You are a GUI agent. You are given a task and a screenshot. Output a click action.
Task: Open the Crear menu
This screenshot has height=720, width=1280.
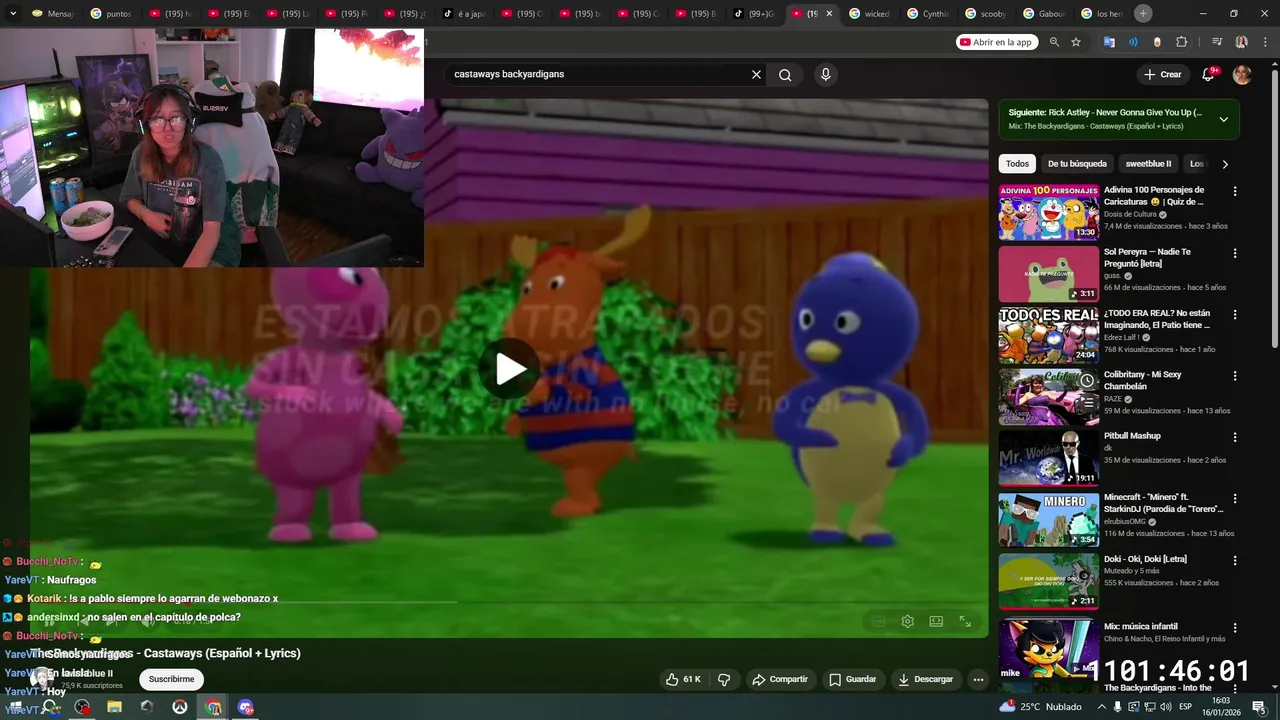1163,74
